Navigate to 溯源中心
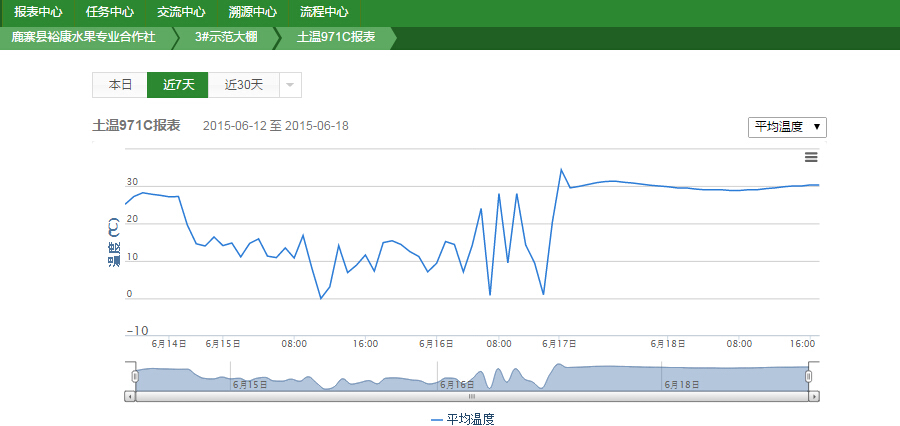 [x=252, y=13]
